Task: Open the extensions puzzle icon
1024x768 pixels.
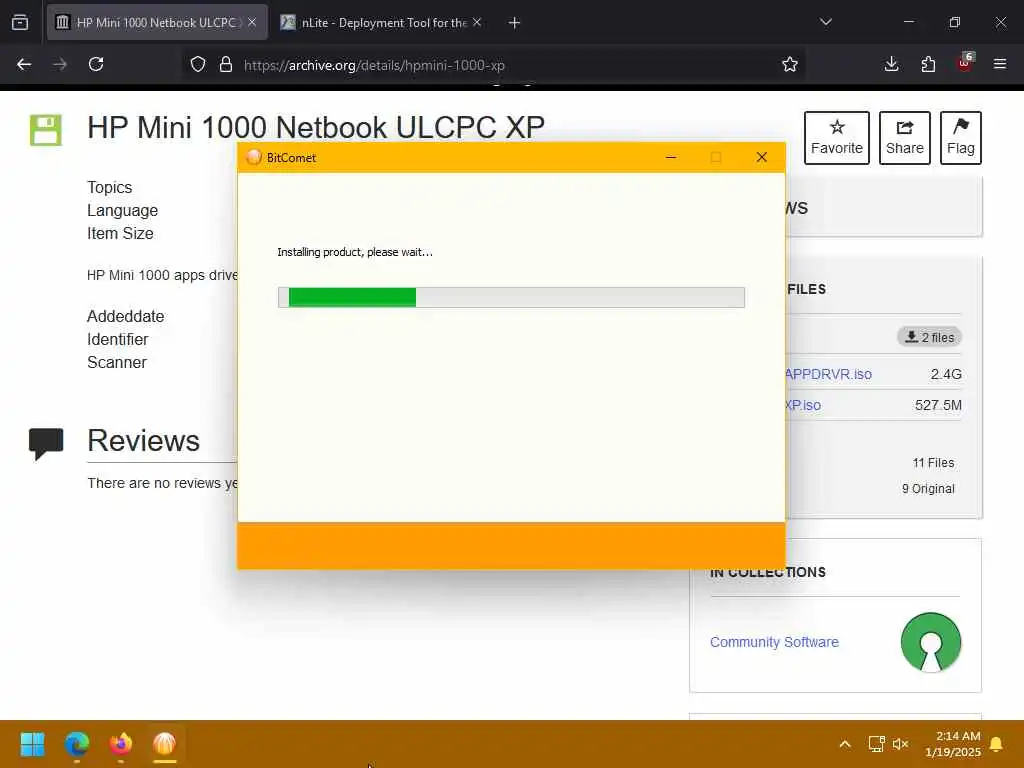Action: pyautogui.click(x=928, y=65)
